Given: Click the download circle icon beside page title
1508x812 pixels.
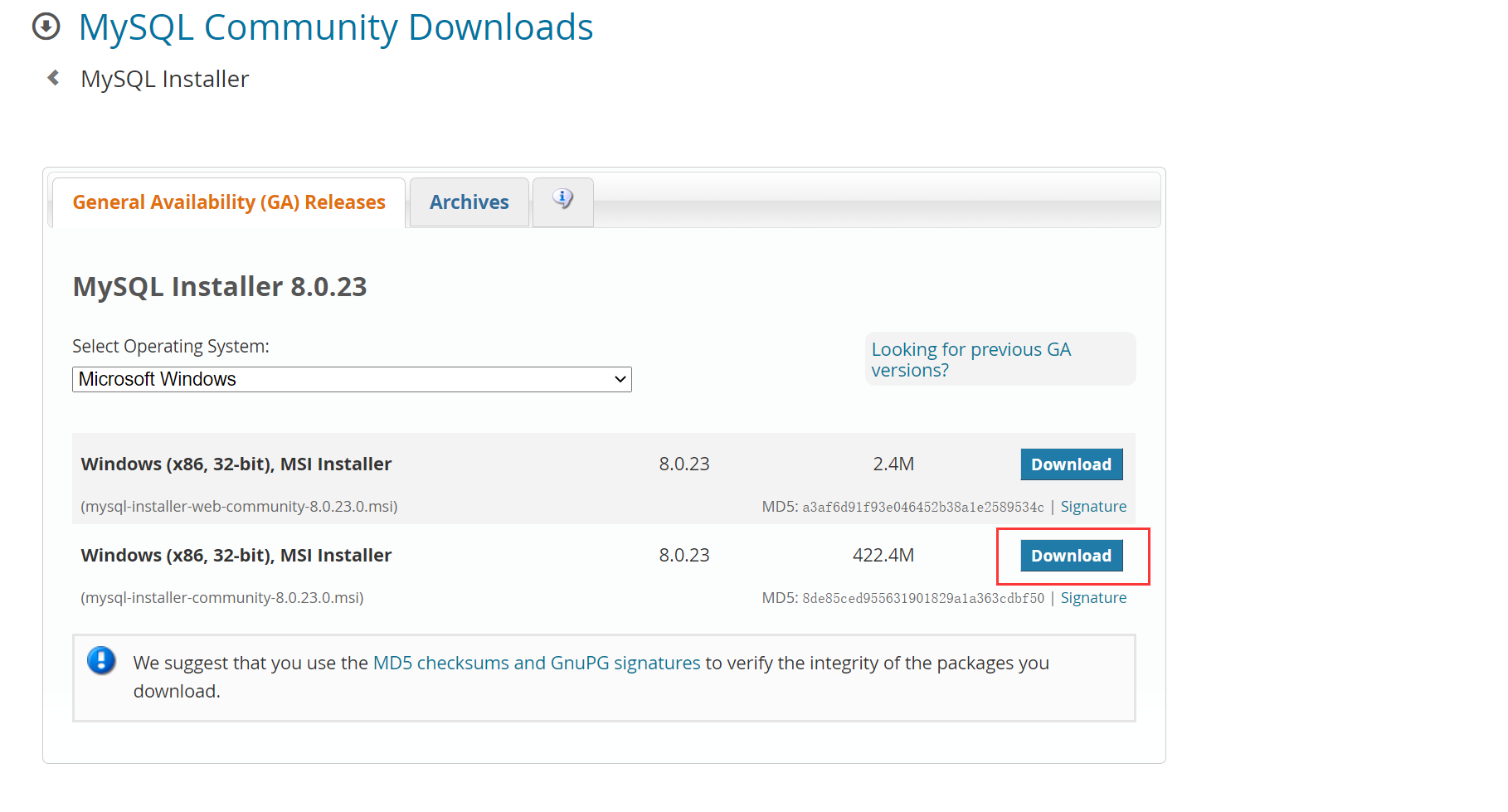Looking at the screenshot, I should [x=46, y=27].
